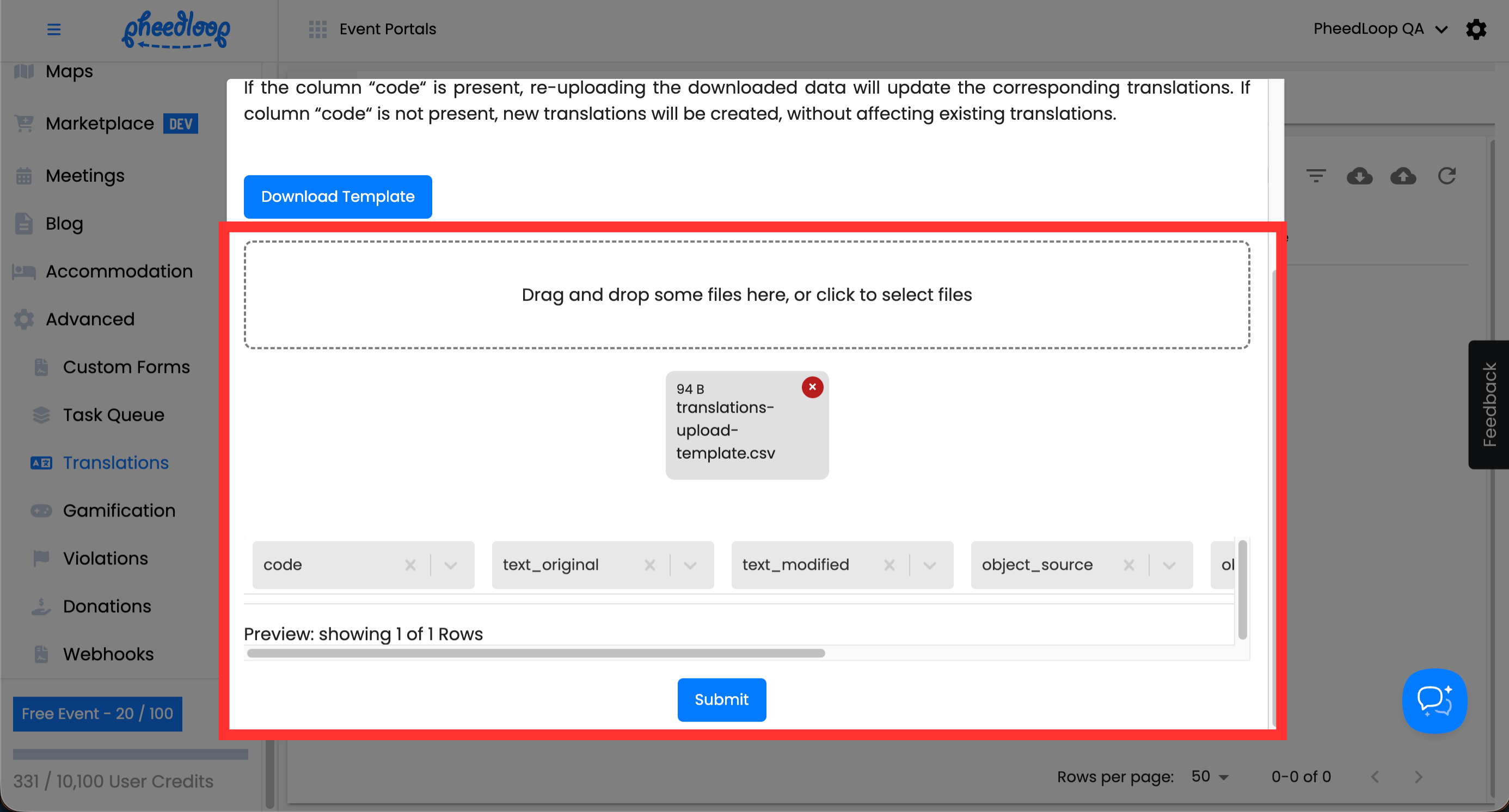Image resolution: width=1509 pixels, height=812 pixels.
Task: Clear the code column mapping
Action: coord(410,565)
